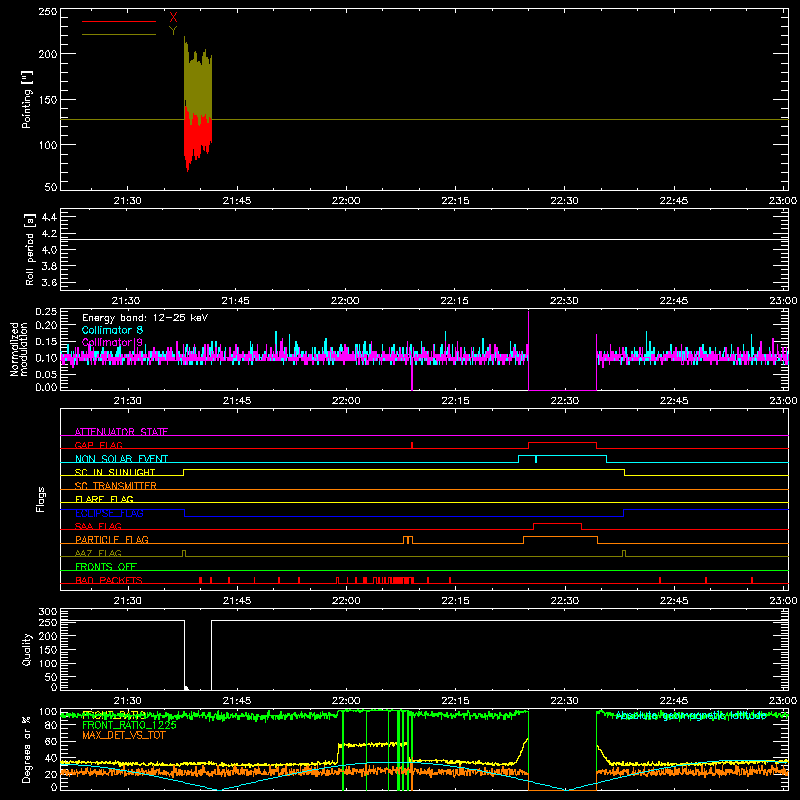The image size is (800, 800).
Task: Click the yellow FRONT_RATIO legend label
Action: [x=114, y=715]
